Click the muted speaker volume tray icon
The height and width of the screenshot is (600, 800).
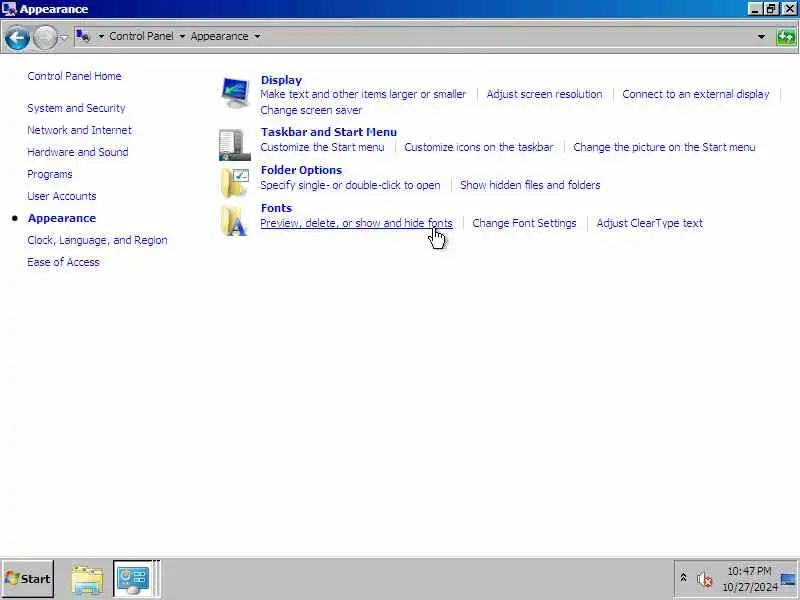704,579
